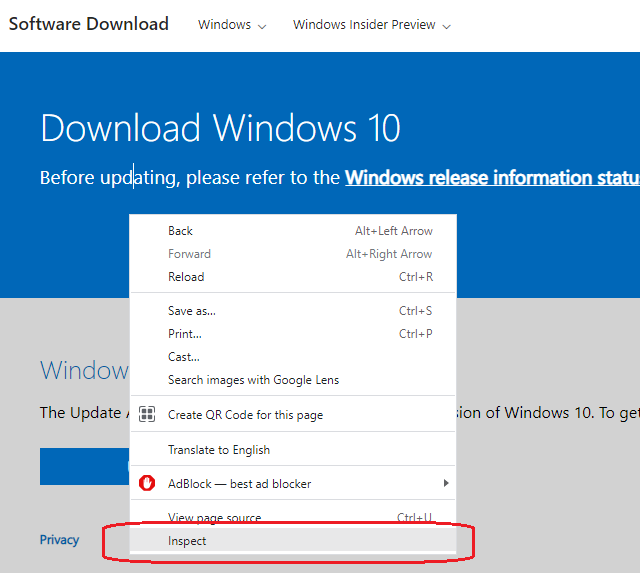Choose Create QR Code for this page
Viewport: 640px width, 580px height.
(x=293, y=415)
